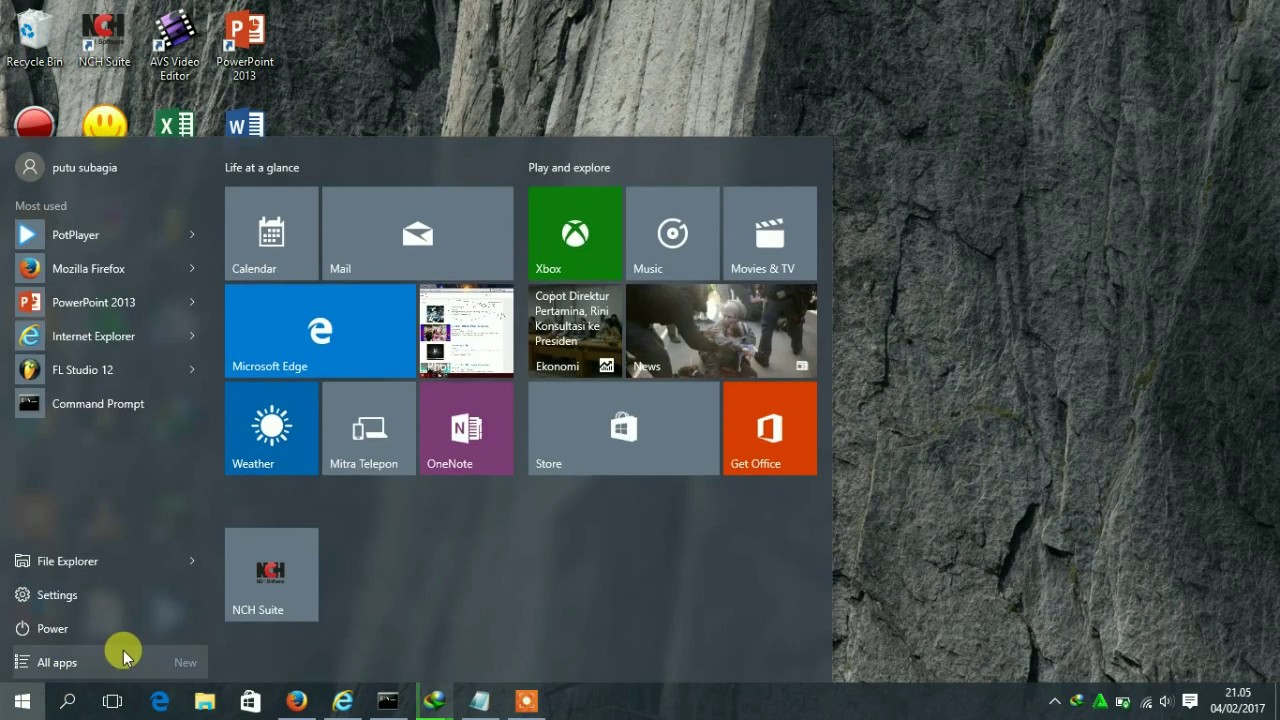Open Store from the taskbar
The image size is (1280, 720).
tap(251, 701)
